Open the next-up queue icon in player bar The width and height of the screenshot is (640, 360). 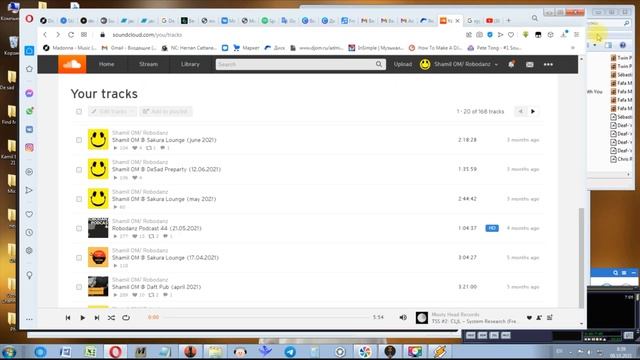click(x=550, y=318)
